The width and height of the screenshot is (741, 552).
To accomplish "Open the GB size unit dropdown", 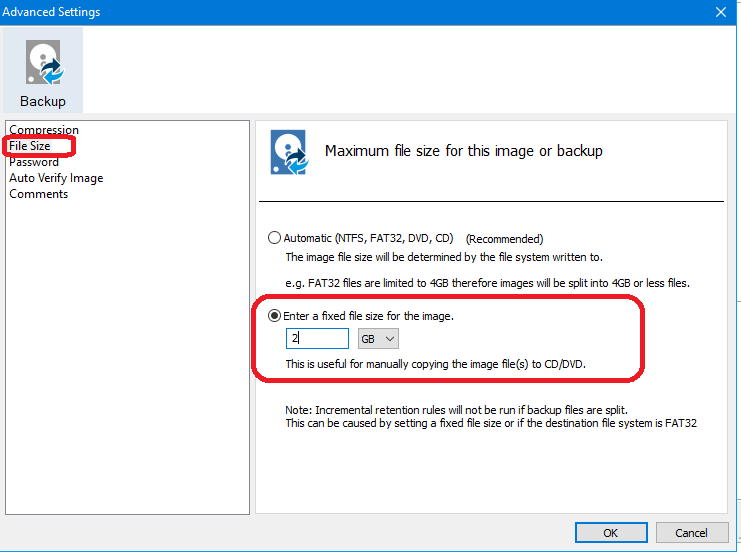I will click(x=378, y=338).
